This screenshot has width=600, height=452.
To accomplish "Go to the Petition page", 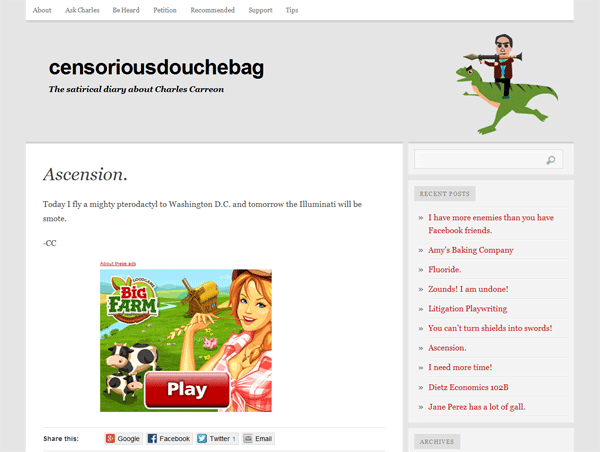I will point(165,10).
